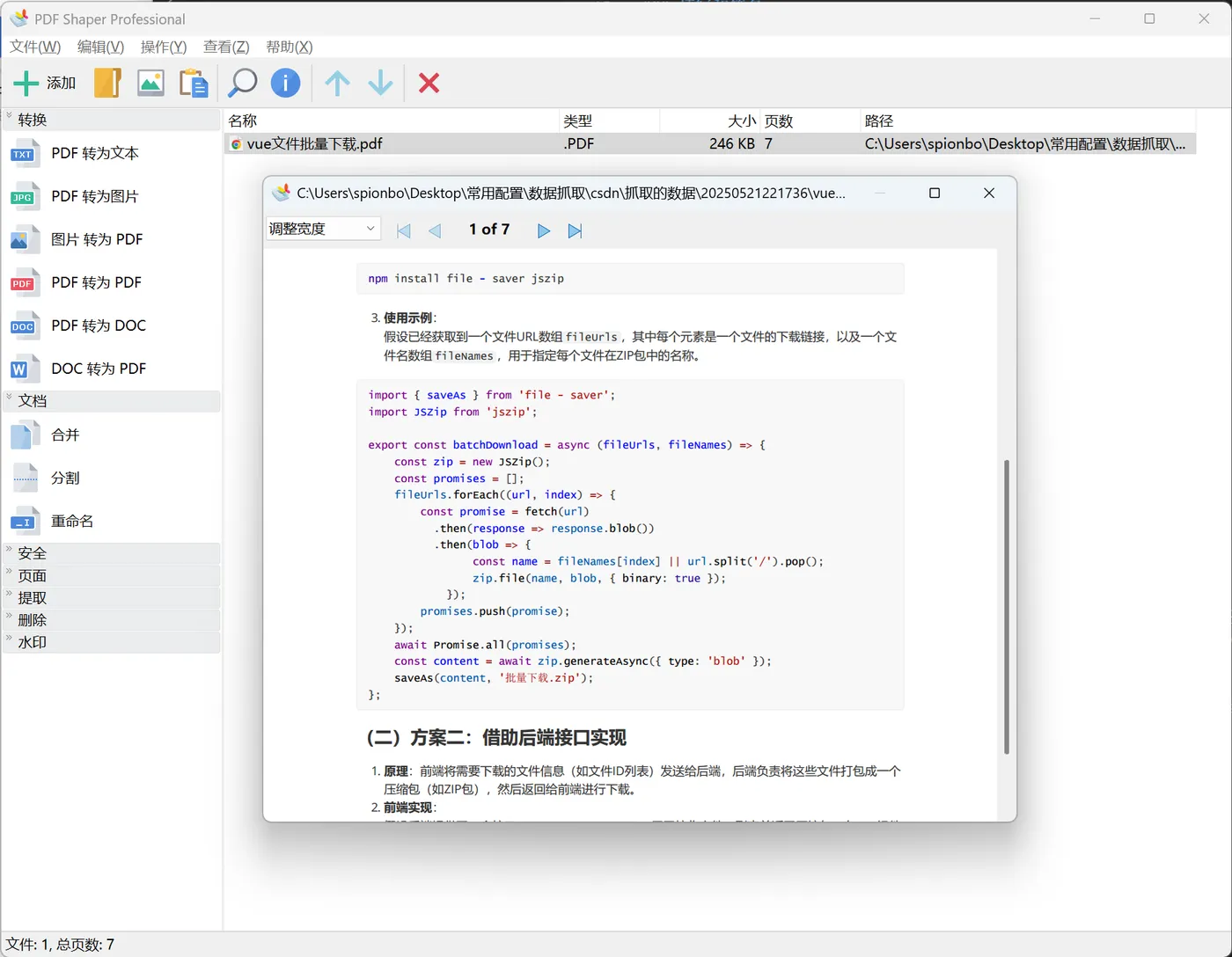Go to first page in preview
The height and width of the screenshot is (957, 1232).
pyautogui.click(x=404, y=230)
